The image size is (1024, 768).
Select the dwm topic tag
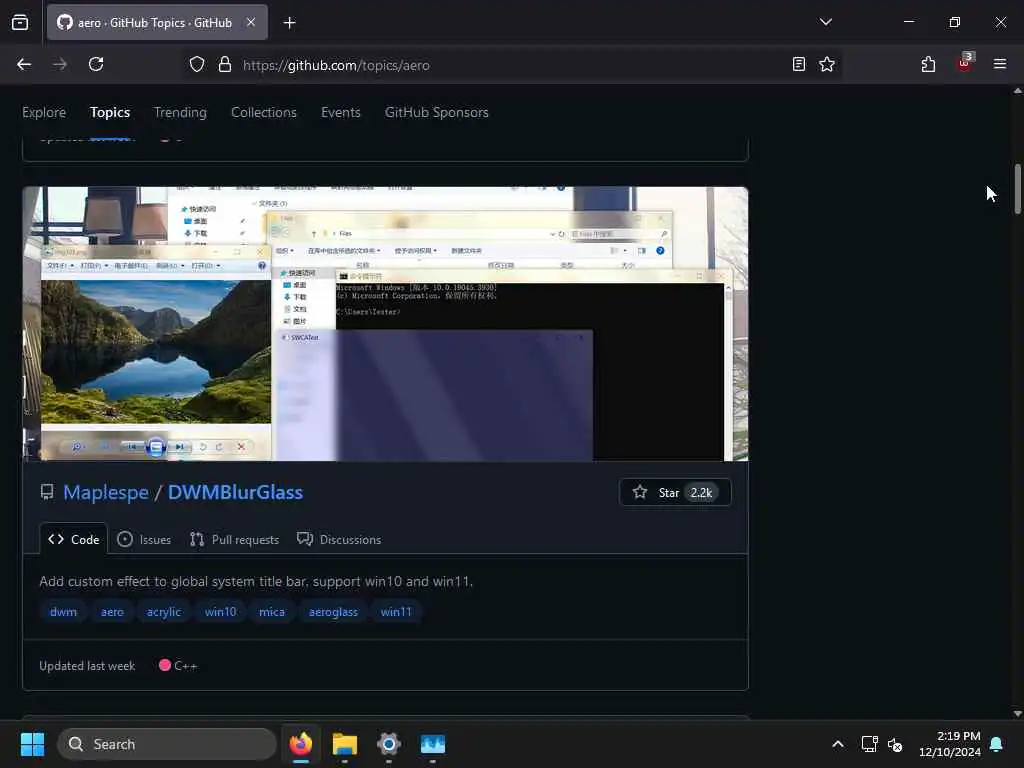click(x=63, y=612)
